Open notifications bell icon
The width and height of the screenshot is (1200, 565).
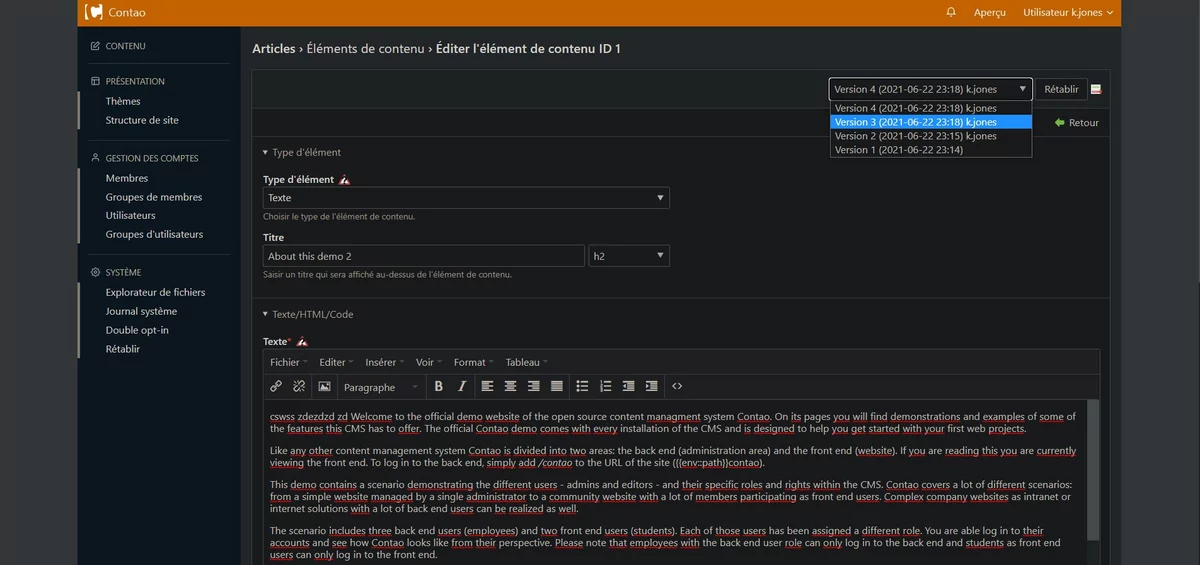(951, 12)
